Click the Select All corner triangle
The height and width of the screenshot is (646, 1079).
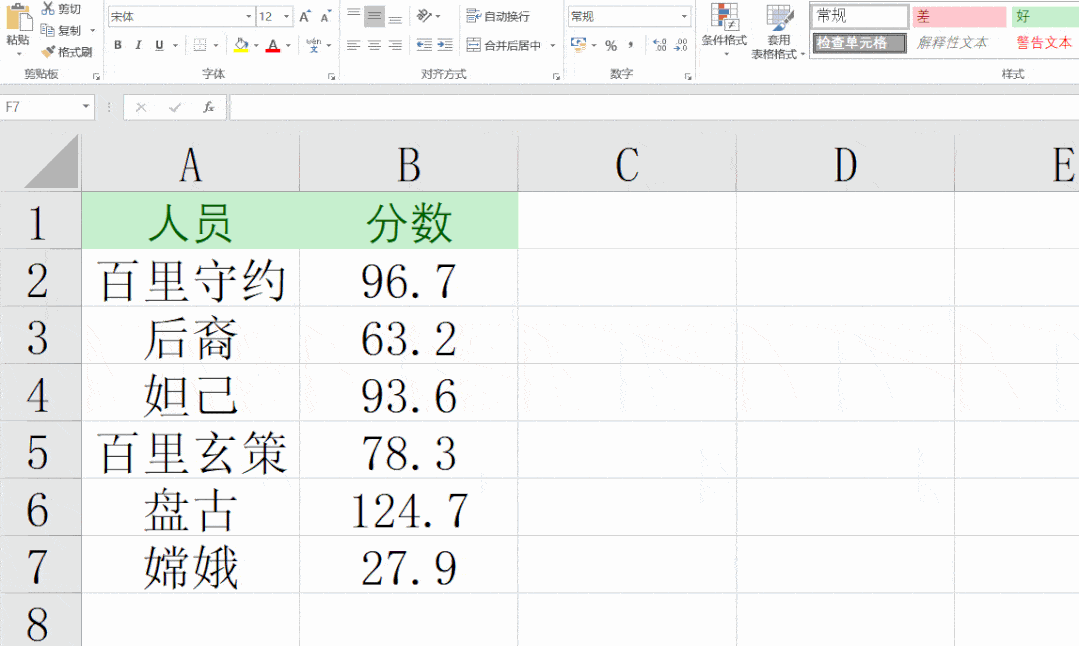click(51, 162)
